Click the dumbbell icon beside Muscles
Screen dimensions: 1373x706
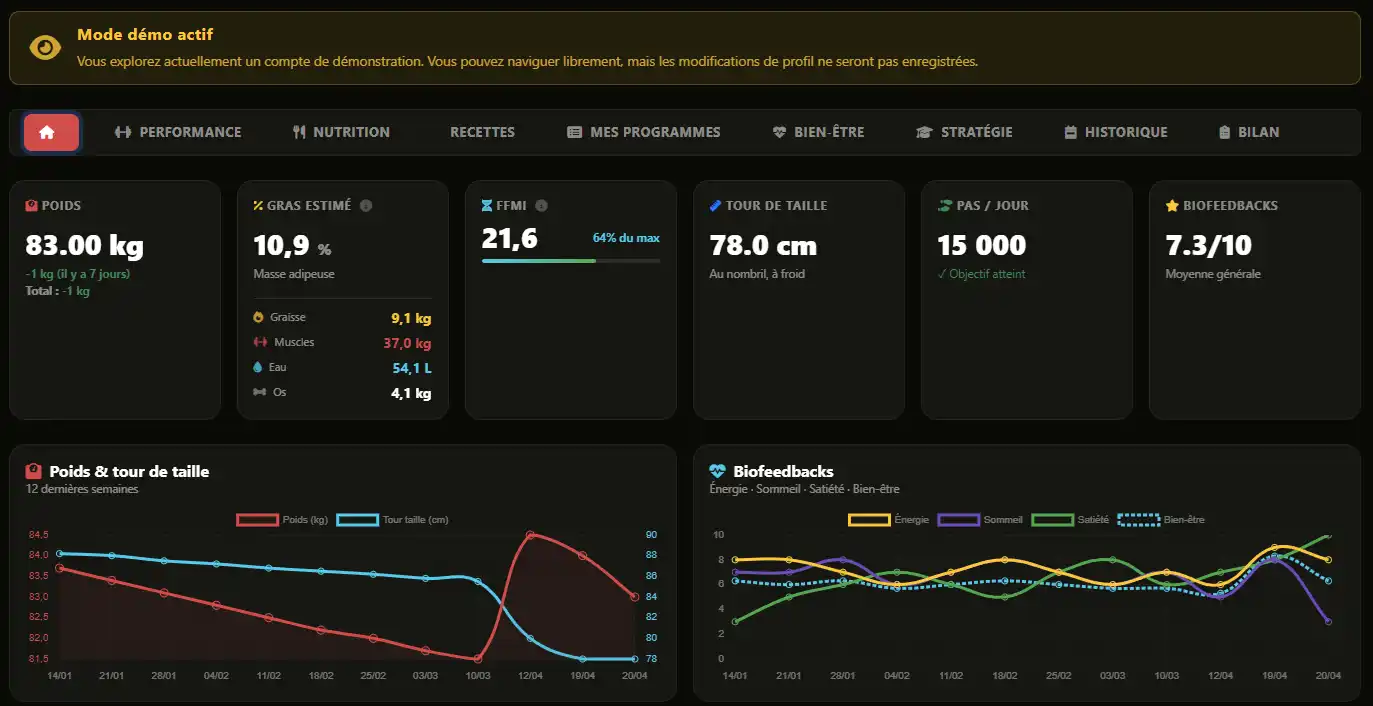pos(259,342)
